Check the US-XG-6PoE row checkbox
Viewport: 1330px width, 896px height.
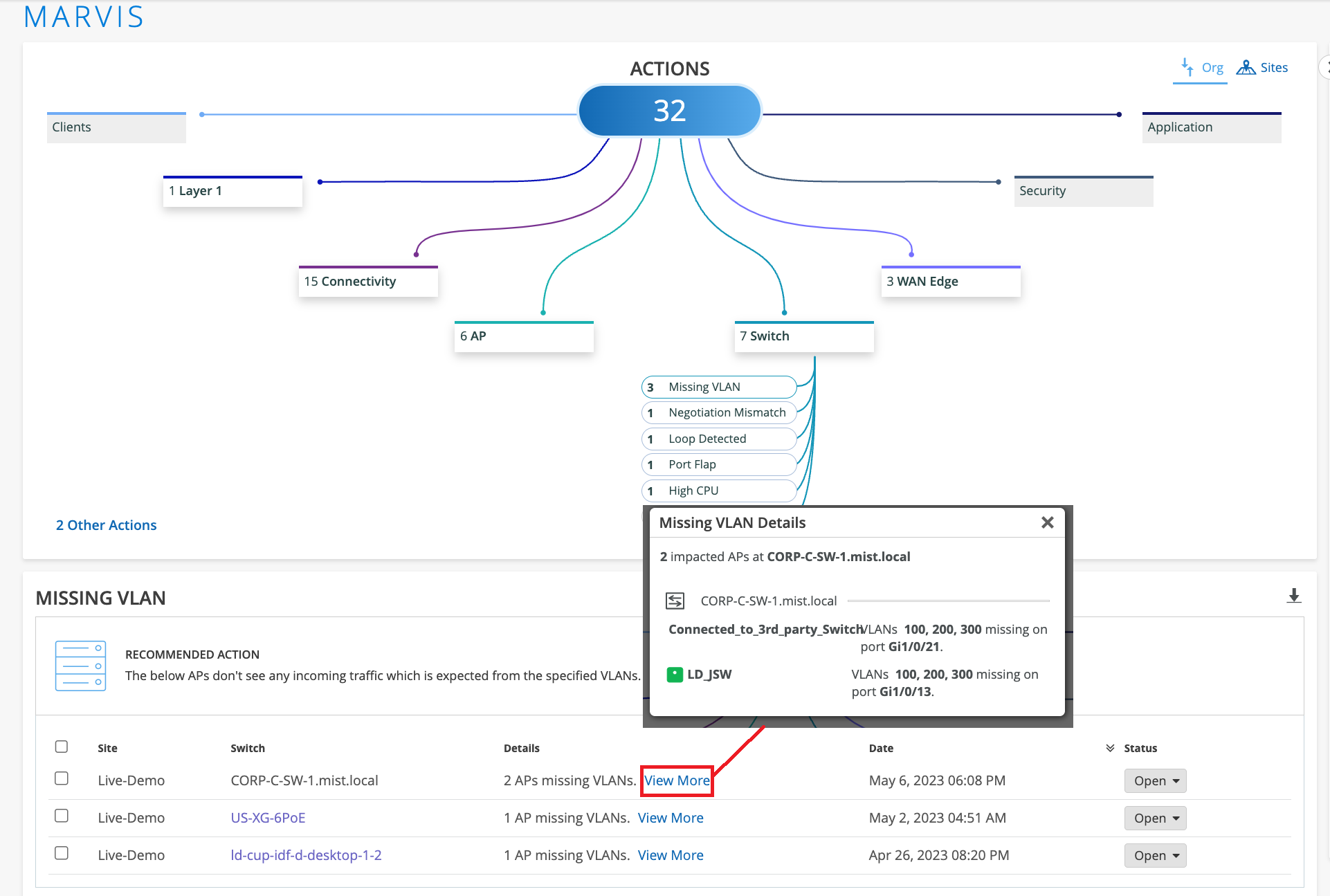tap(62, 816)
